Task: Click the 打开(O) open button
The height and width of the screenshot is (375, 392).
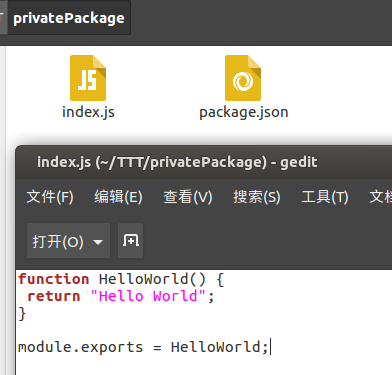Action: (58, 241)
